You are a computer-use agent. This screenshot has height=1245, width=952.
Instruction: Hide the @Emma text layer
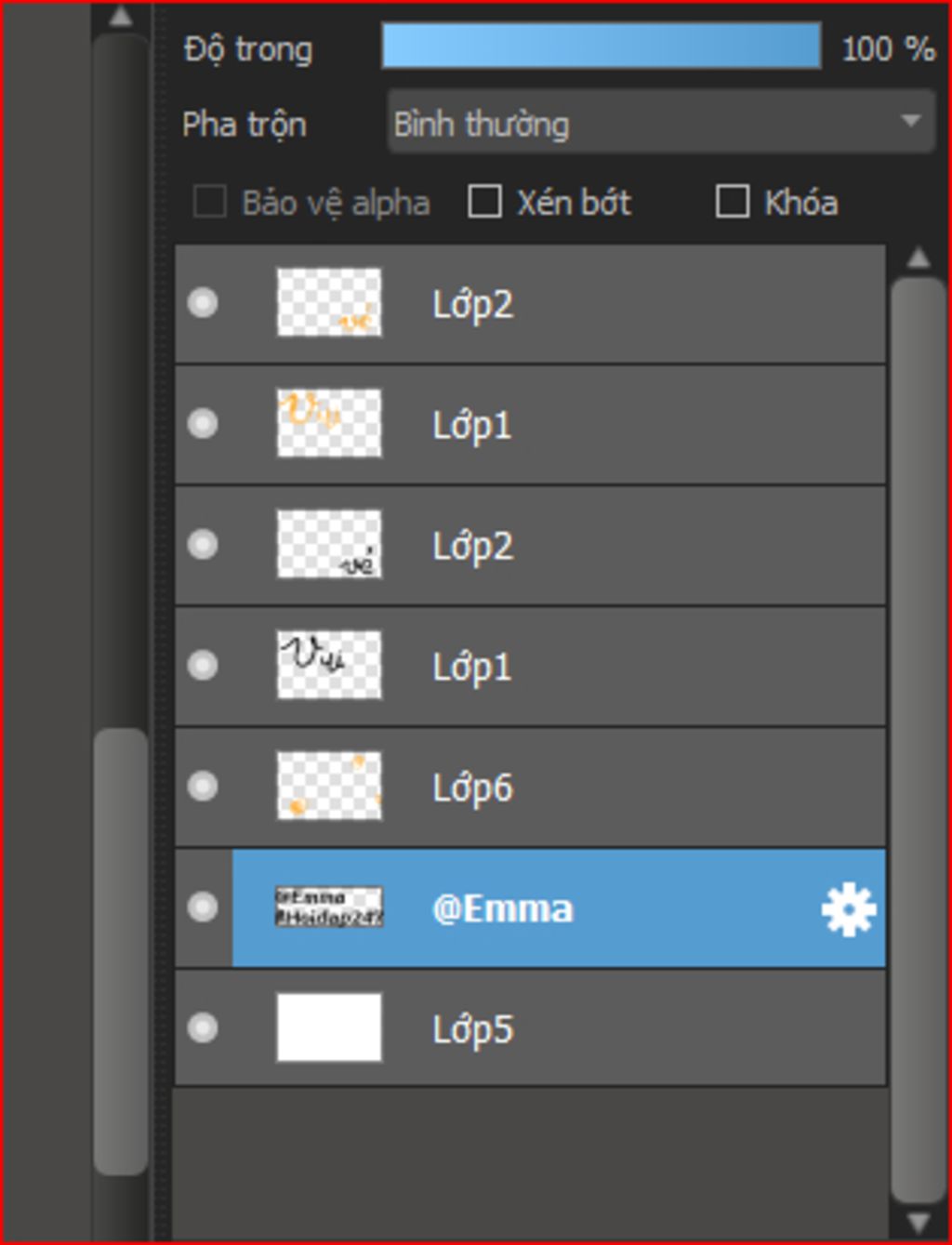click(203, 907)
